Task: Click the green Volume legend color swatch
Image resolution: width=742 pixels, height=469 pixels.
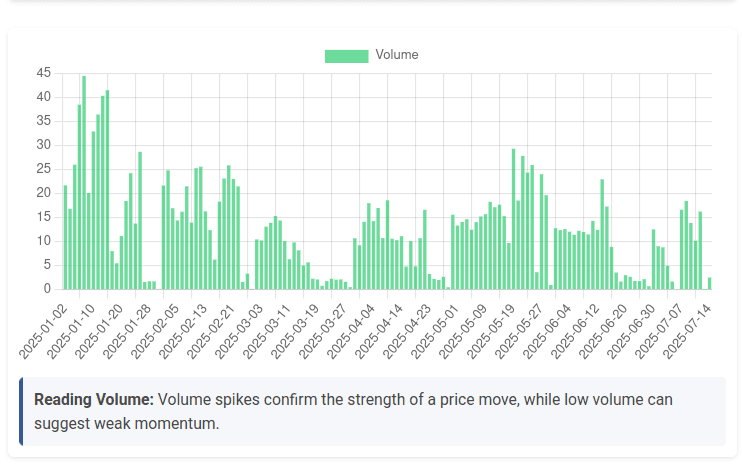Action: 346,56
